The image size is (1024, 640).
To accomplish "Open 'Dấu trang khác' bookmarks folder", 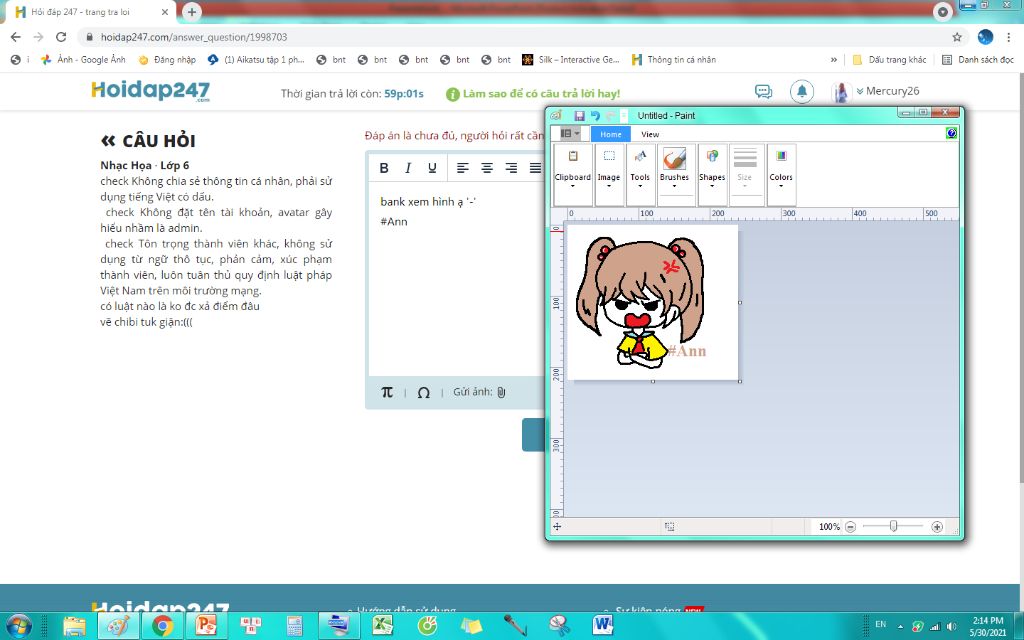I will click(x=889, y=59).
